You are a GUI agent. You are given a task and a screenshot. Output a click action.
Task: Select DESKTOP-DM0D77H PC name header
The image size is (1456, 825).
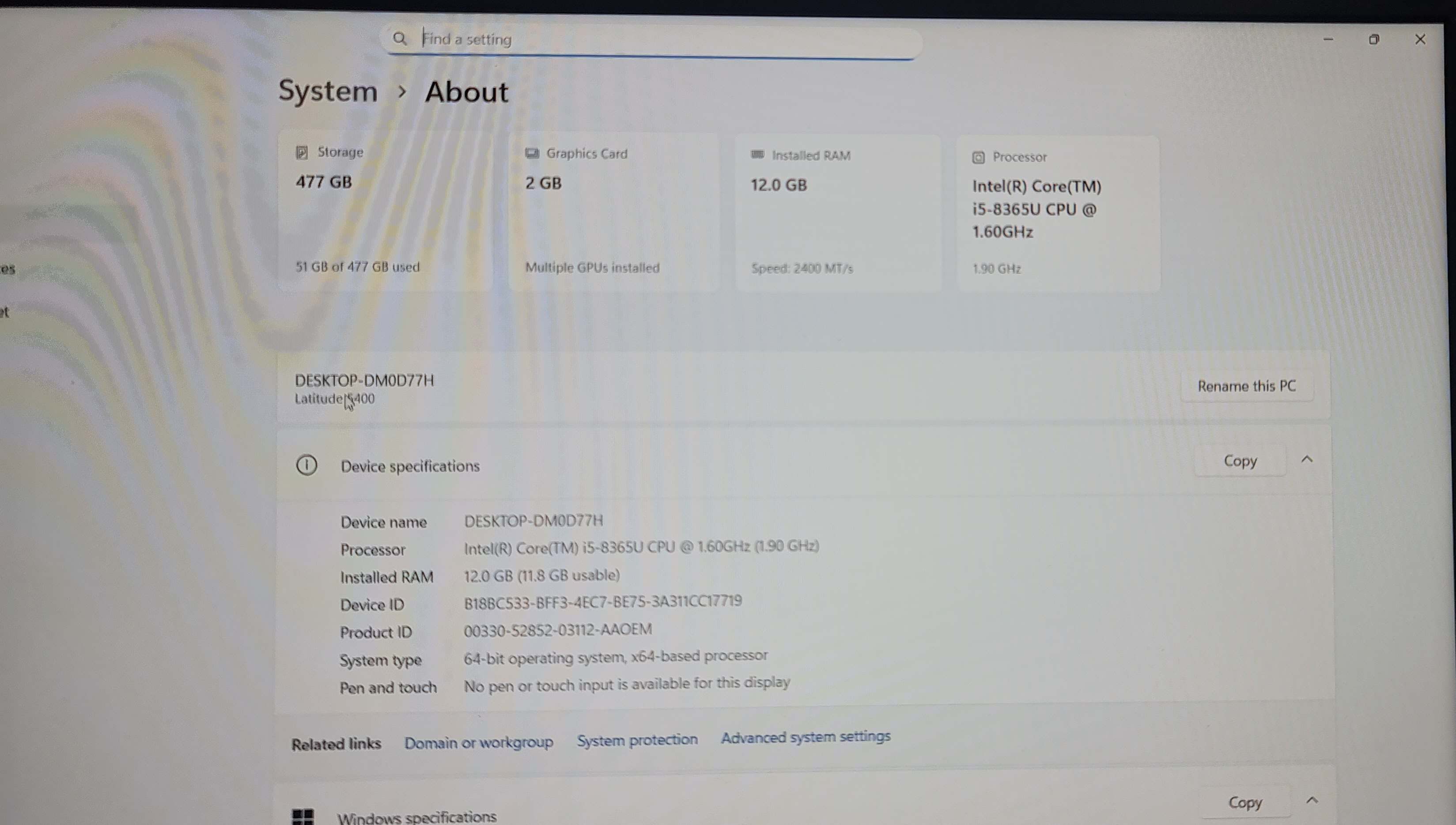coord(364,380)
